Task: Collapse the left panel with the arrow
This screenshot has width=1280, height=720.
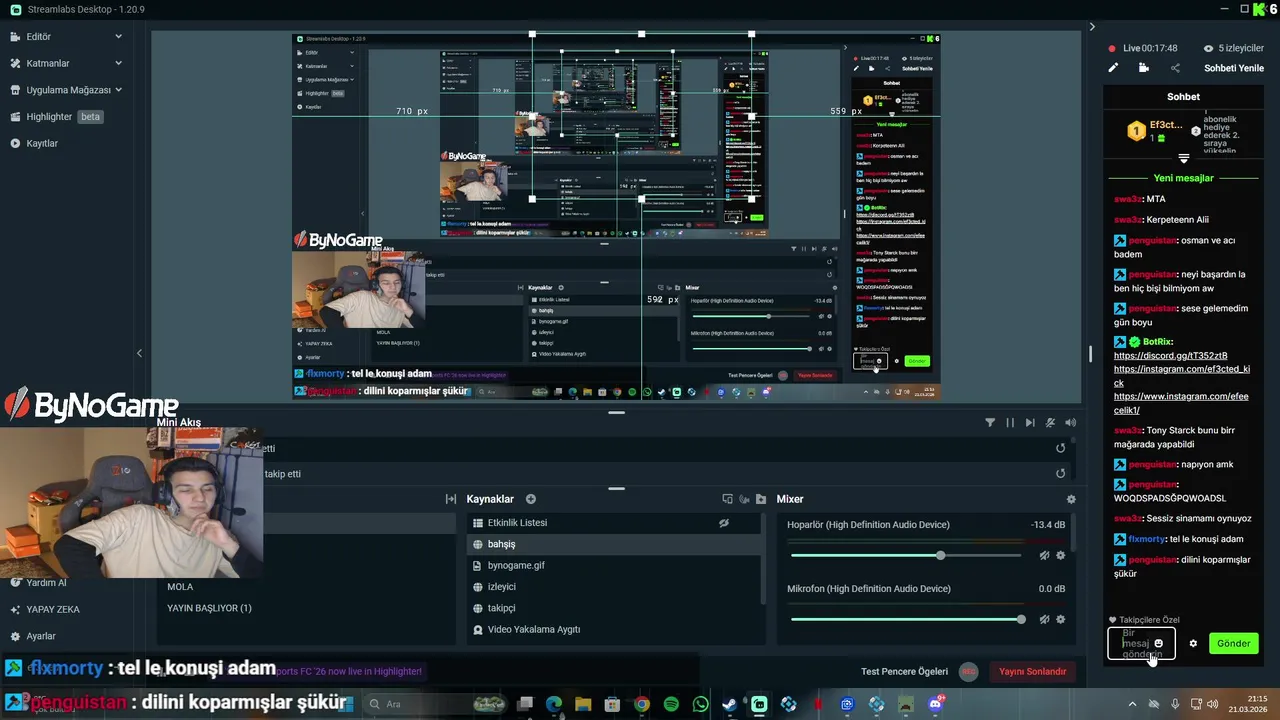Action: 139,353
